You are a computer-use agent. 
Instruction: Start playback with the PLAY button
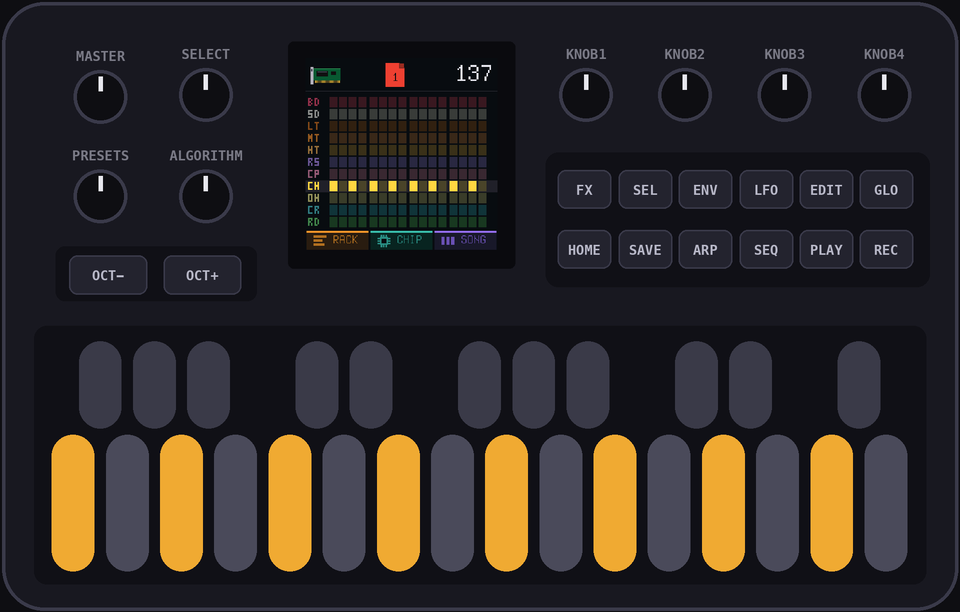coord(826,250)
